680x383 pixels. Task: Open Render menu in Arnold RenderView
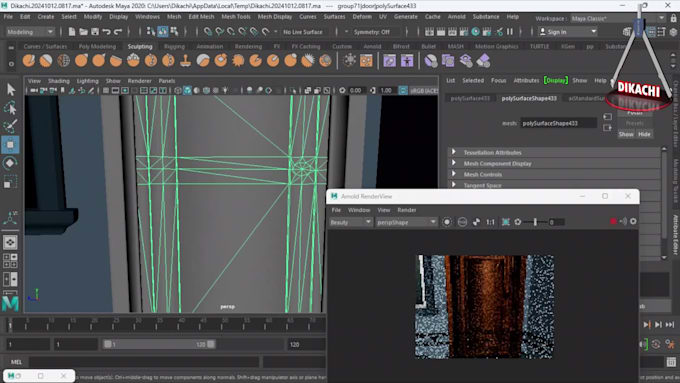407,210
